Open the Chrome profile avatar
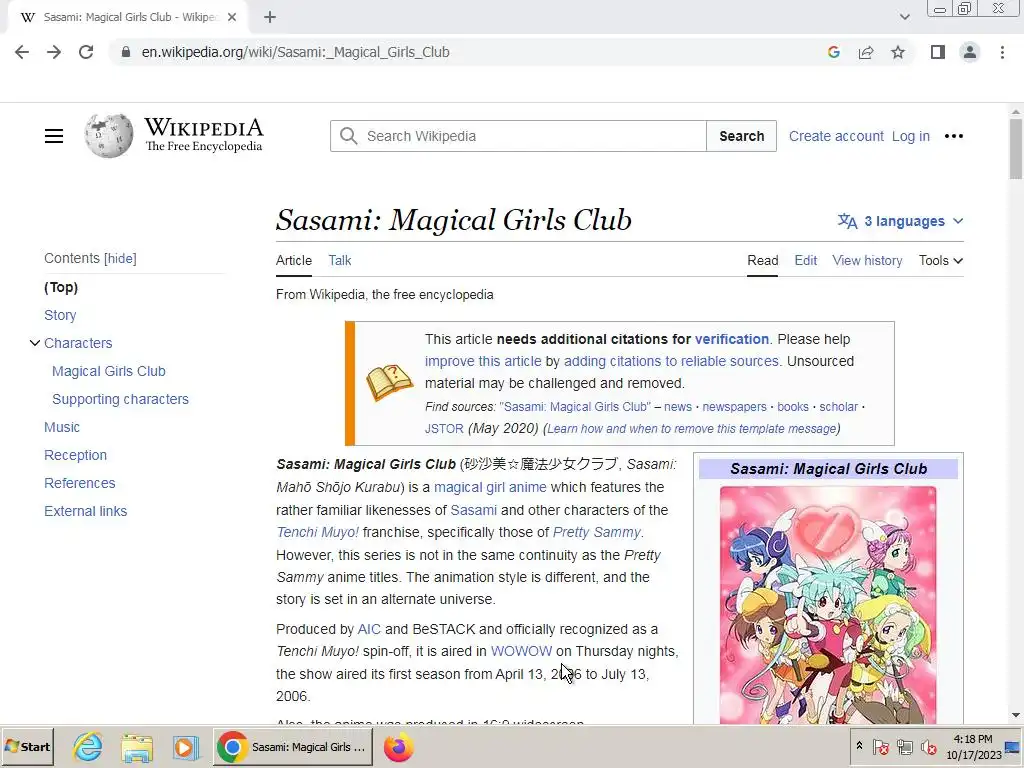The image size is (1024, 768). (970, 52)
